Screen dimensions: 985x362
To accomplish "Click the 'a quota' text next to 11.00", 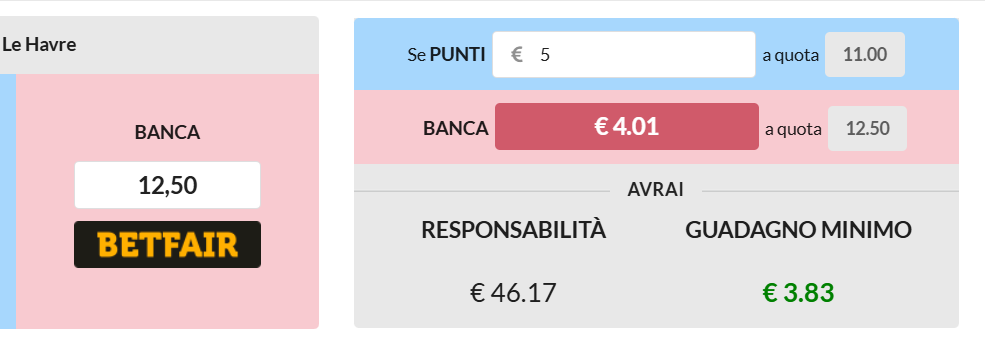I will [790, 55].
